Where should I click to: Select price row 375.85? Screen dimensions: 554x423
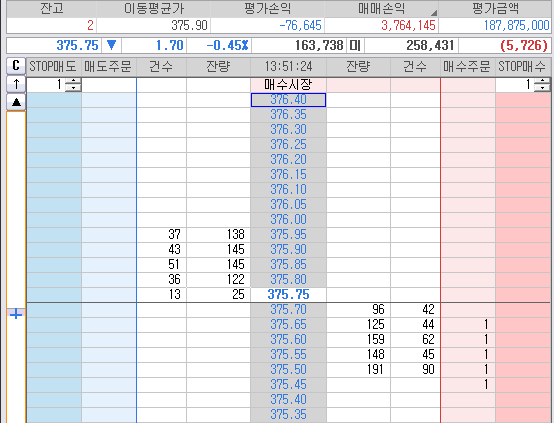288,265
